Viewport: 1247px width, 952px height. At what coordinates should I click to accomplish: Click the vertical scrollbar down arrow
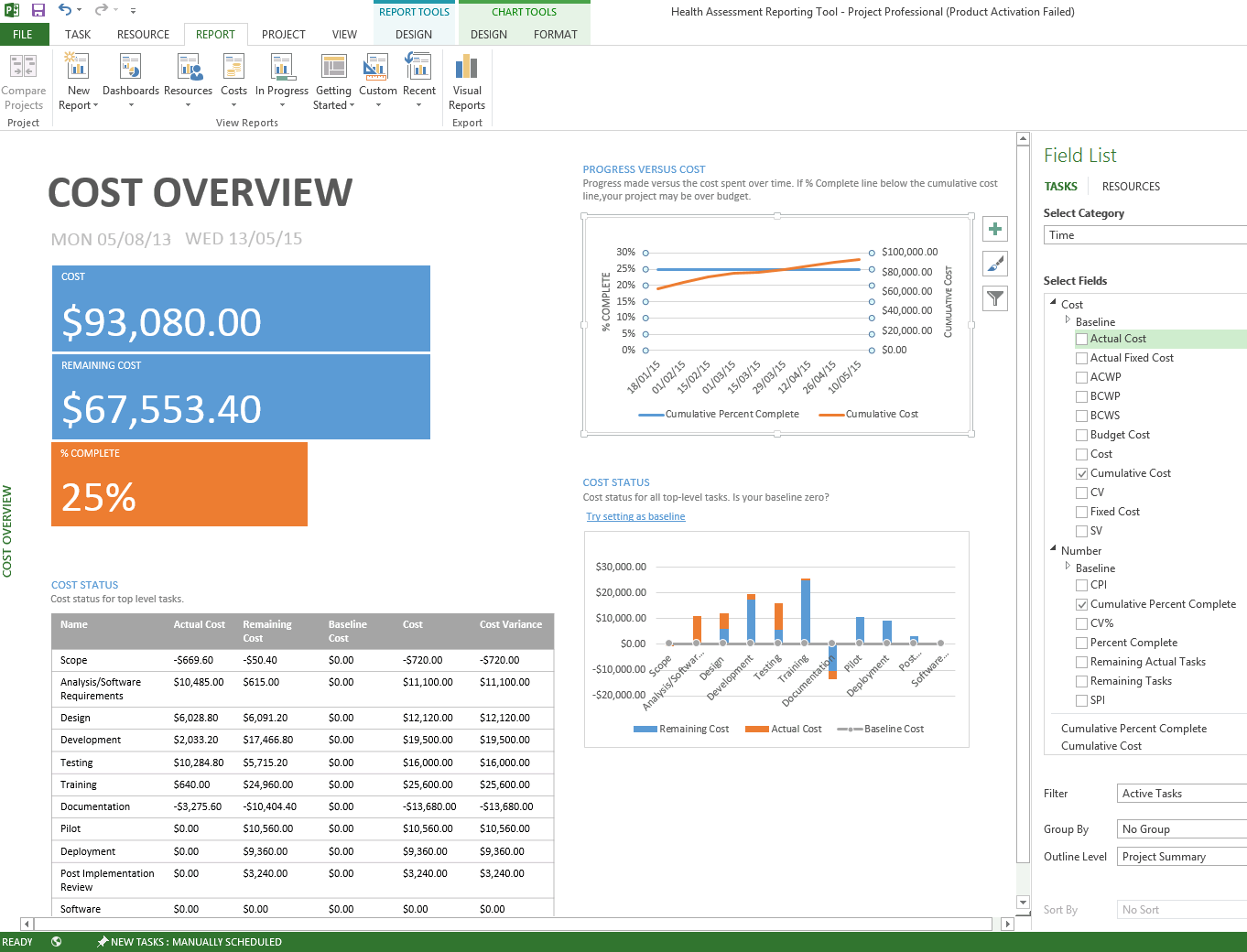(x=1023, y=903)
